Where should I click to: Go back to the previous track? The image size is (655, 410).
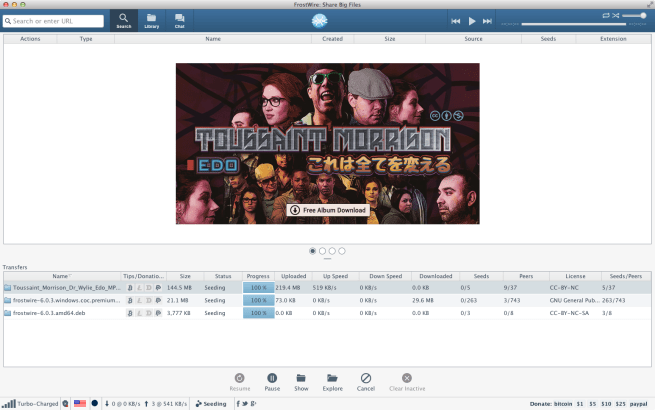(x=456, y=21)
